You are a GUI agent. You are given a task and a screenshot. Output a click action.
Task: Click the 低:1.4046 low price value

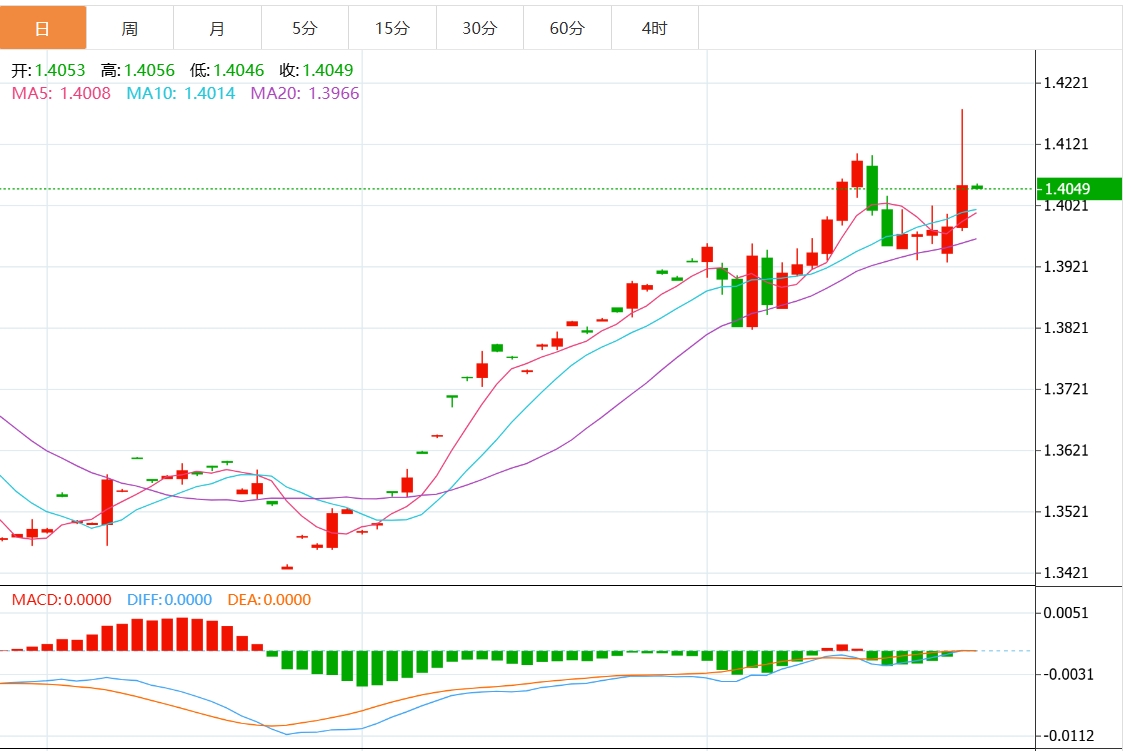point(226,70)
